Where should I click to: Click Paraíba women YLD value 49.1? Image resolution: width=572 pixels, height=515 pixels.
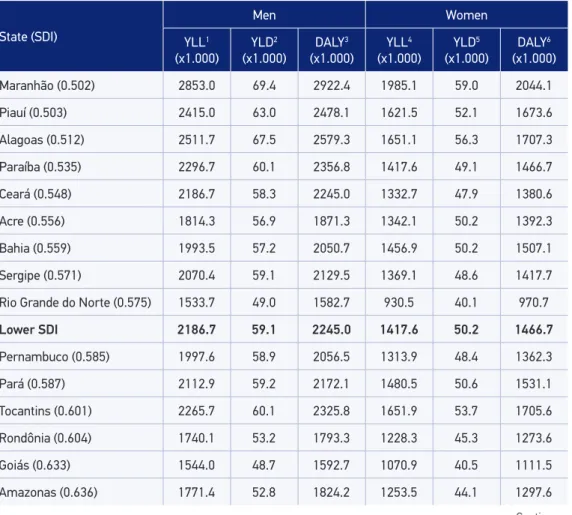pyautogui.click(x=466, y=167)
